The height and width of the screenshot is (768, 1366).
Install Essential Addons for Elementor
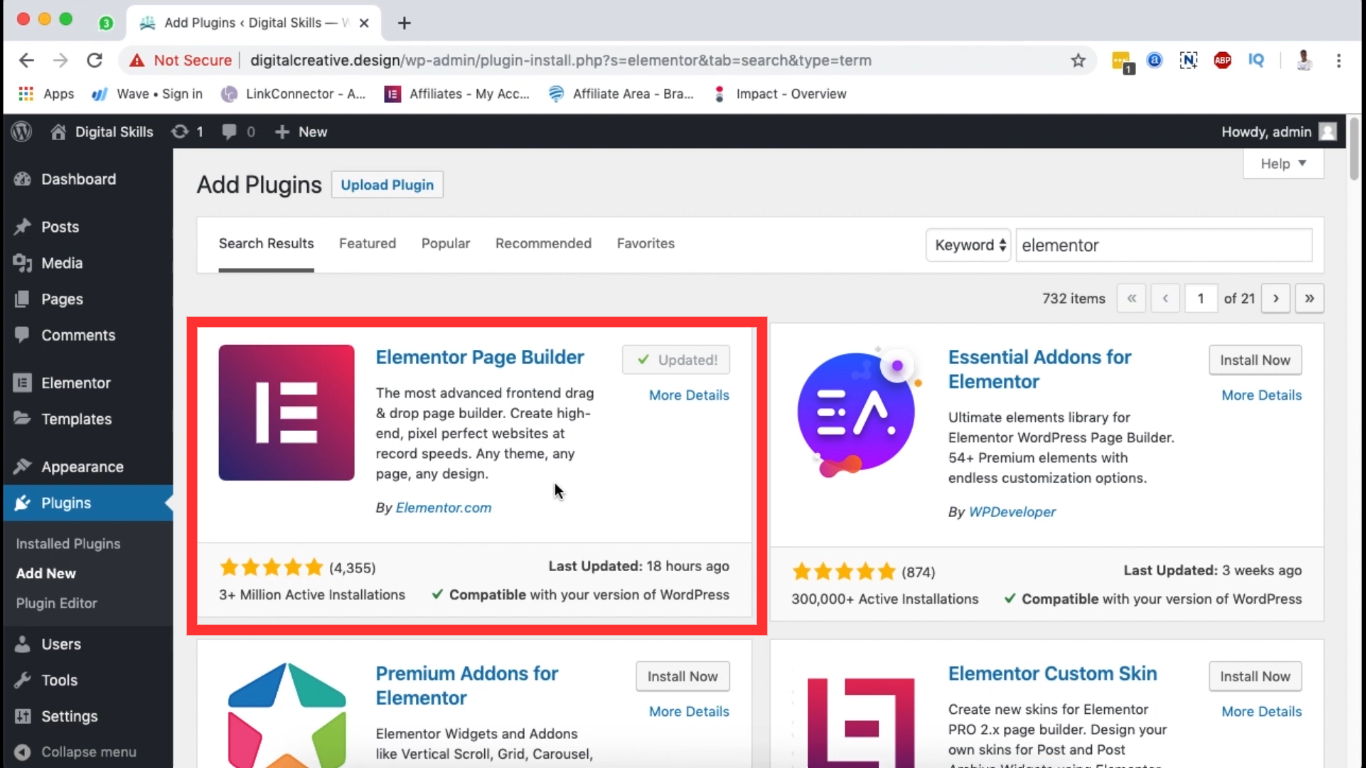click(1255, 360)
